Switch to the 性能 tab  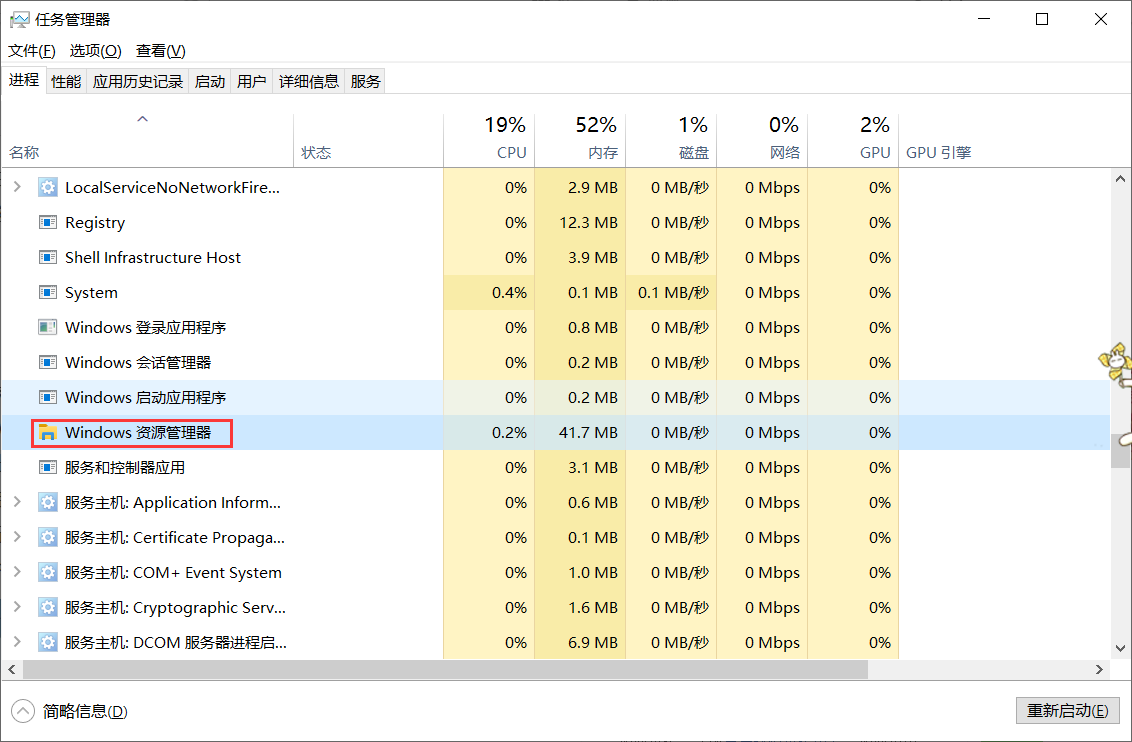(x=66, y=82)
